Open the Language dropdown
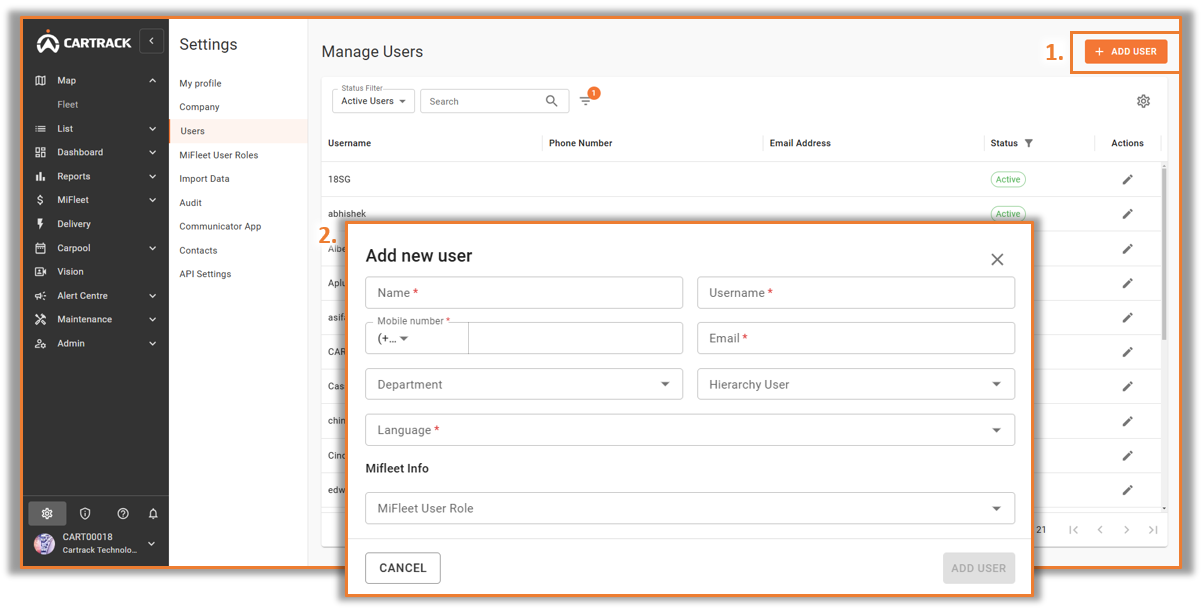The height and width of the screenshot is (615, 1202). tap(690, 430)
